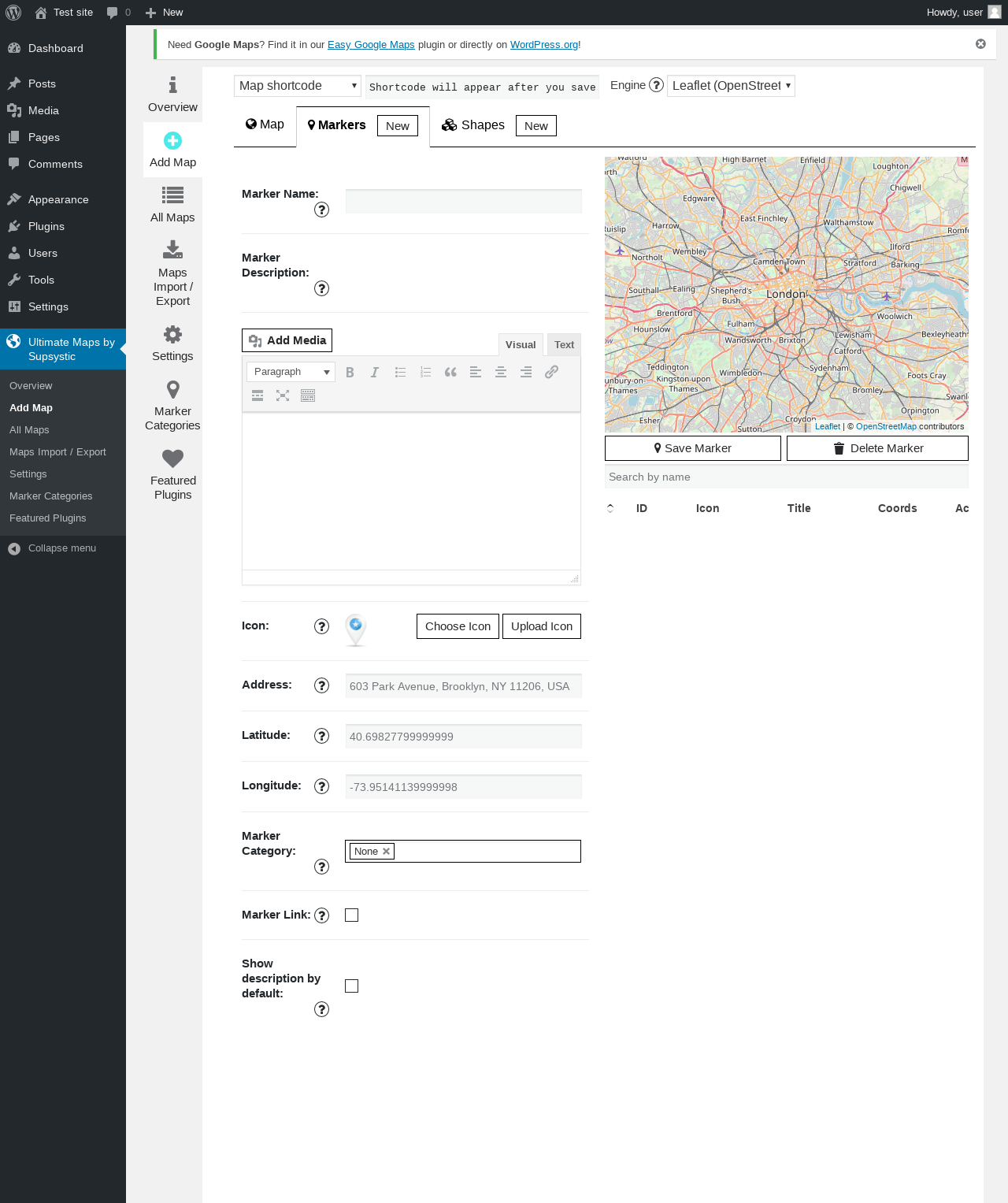1008x1203 pixels.
Task: Expand the Engine Leaflet dropdown
Action: (x=730, y=86)
